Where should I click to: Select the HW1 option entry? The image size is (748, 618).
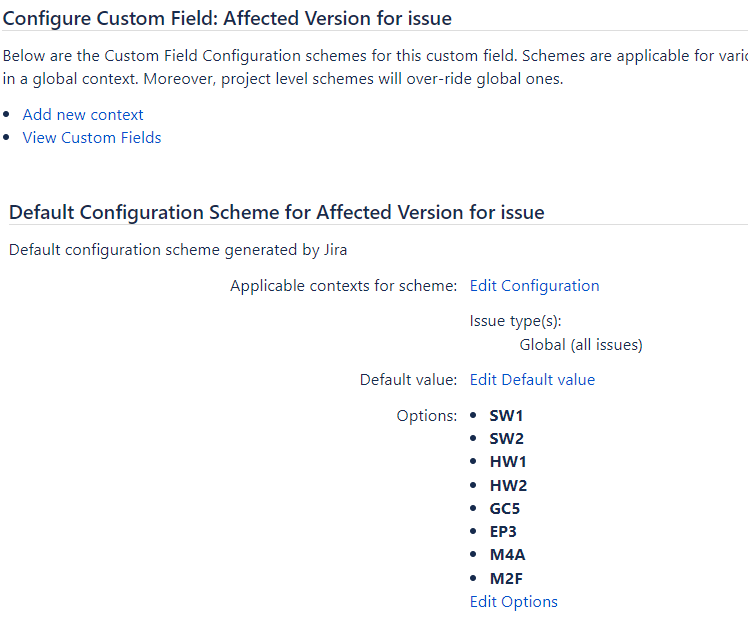coord(508,462)
